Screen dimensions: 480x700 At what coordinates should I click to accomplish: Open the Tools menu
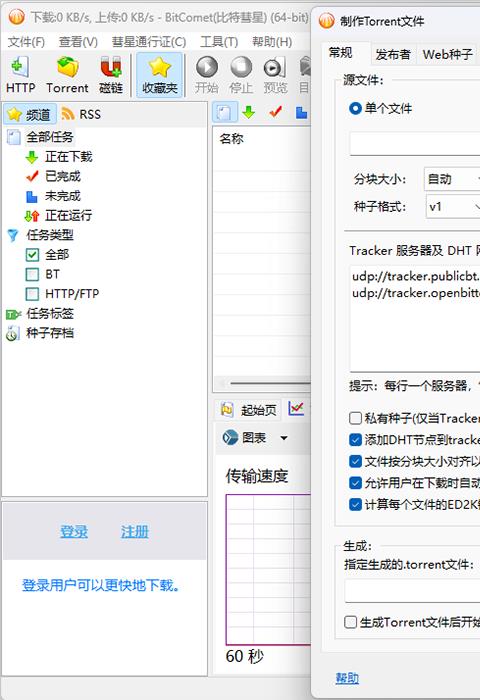coord(219,42)
